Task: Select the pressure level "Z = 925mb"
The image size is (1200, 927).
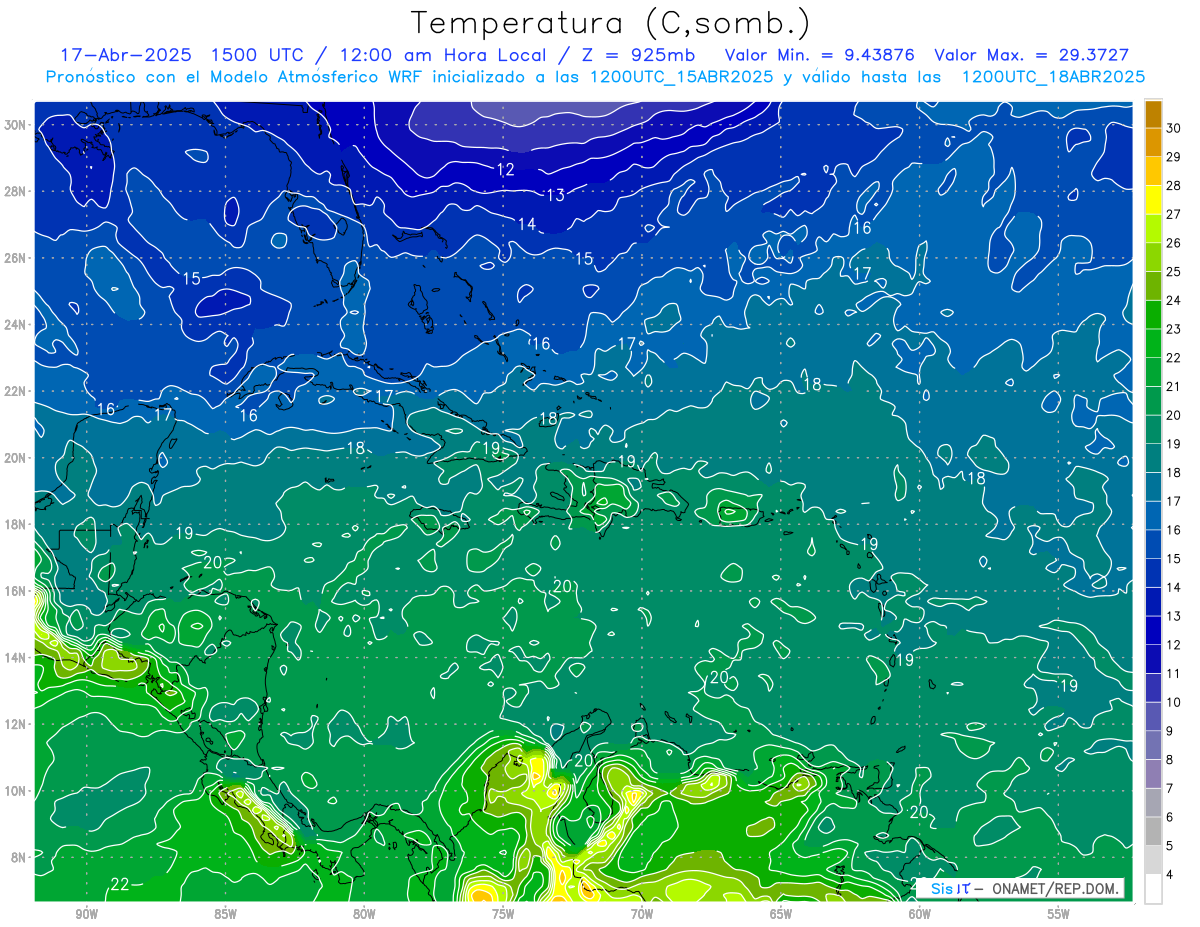Action: point(639,55)
